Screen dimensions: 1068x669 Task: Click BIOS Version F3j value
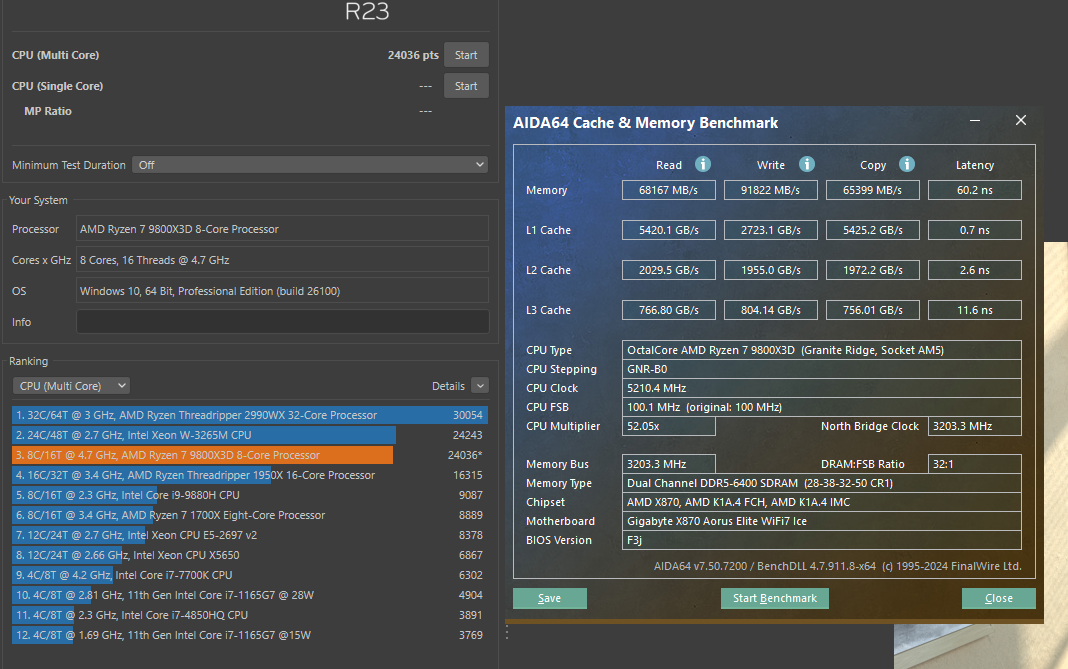click(821, 540)
